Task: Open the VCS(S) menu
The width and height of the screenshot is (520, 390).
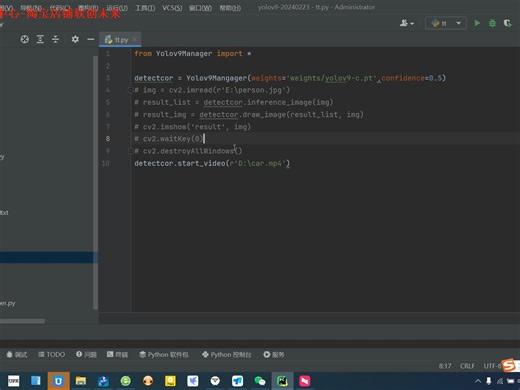Action: click(172, 8)
